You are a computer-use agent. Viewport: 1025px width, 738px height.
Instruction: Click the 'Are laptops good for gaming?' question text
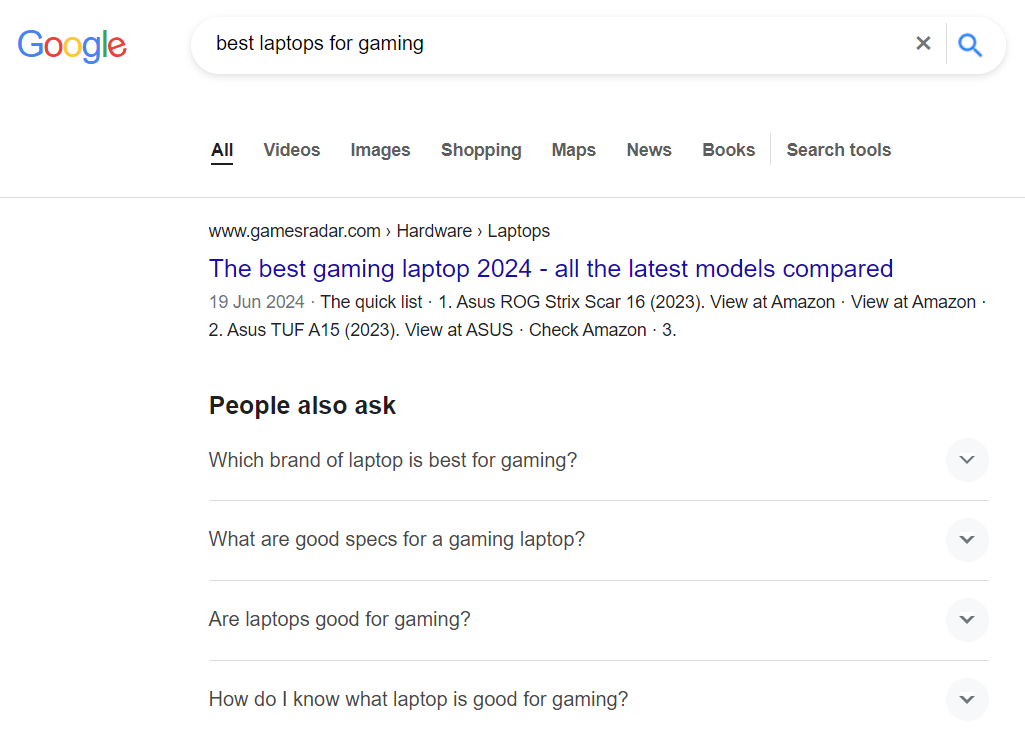click(x=339, y=620)
